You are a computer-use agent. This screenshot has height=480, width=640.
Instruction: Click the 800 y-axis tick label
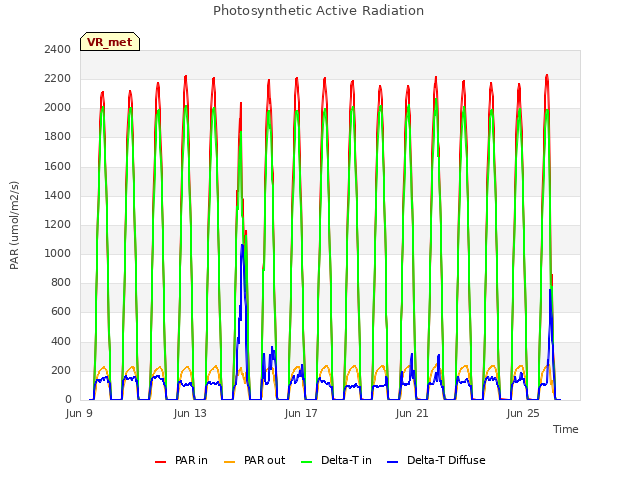(x=61, y=282)
